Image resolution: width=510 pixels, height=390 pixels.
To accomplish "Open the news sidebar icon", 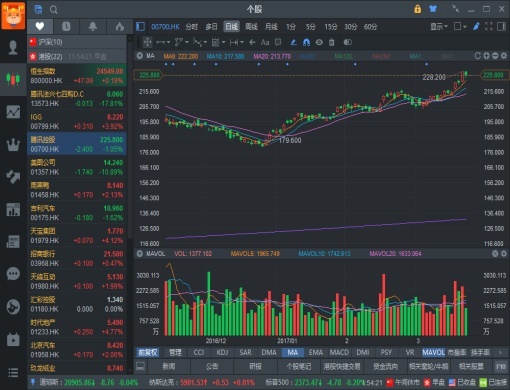I will [13, 242].
